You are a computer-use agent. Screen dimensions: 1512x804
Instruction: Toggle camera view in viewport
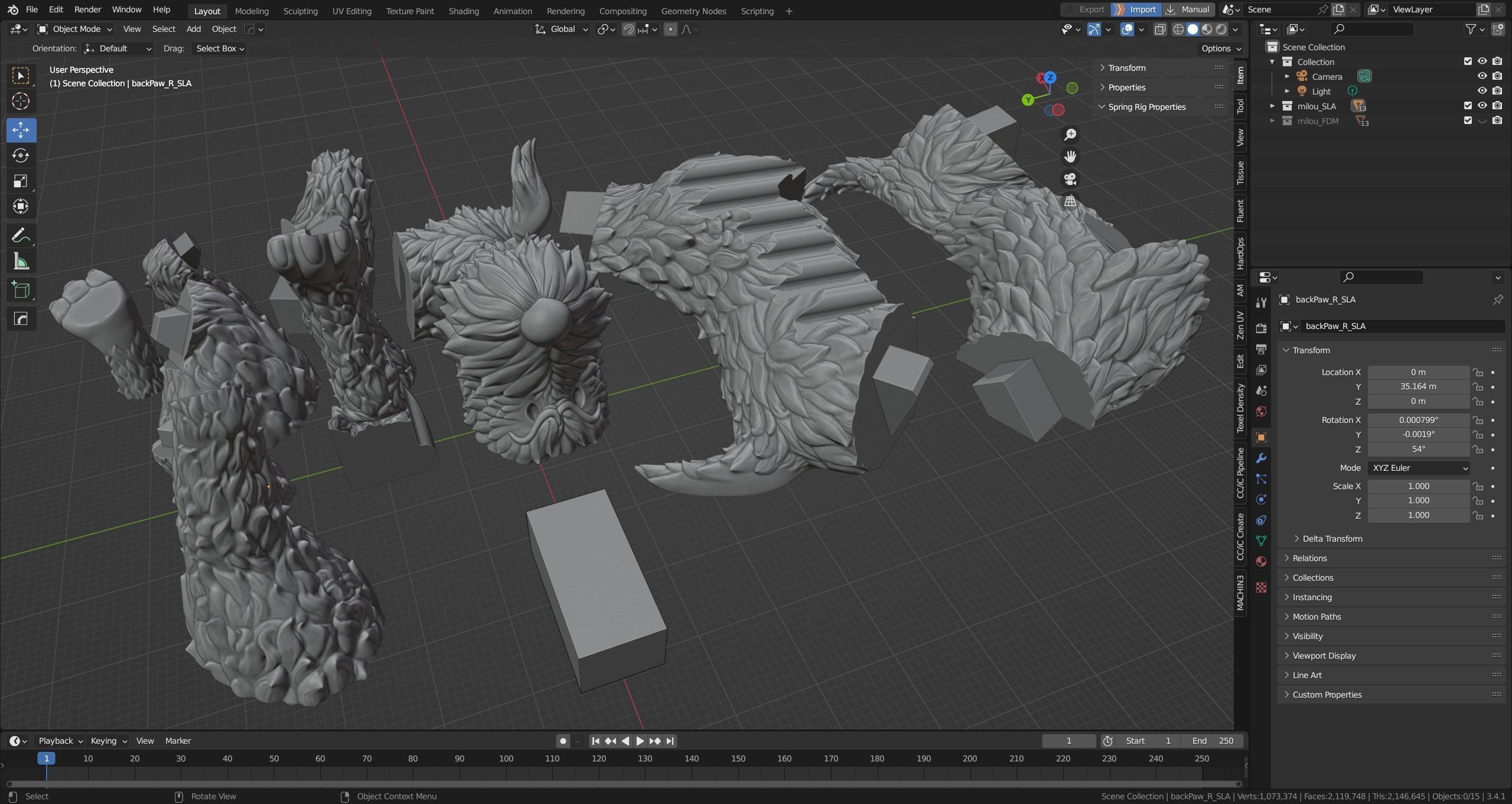coord(1070,179)
